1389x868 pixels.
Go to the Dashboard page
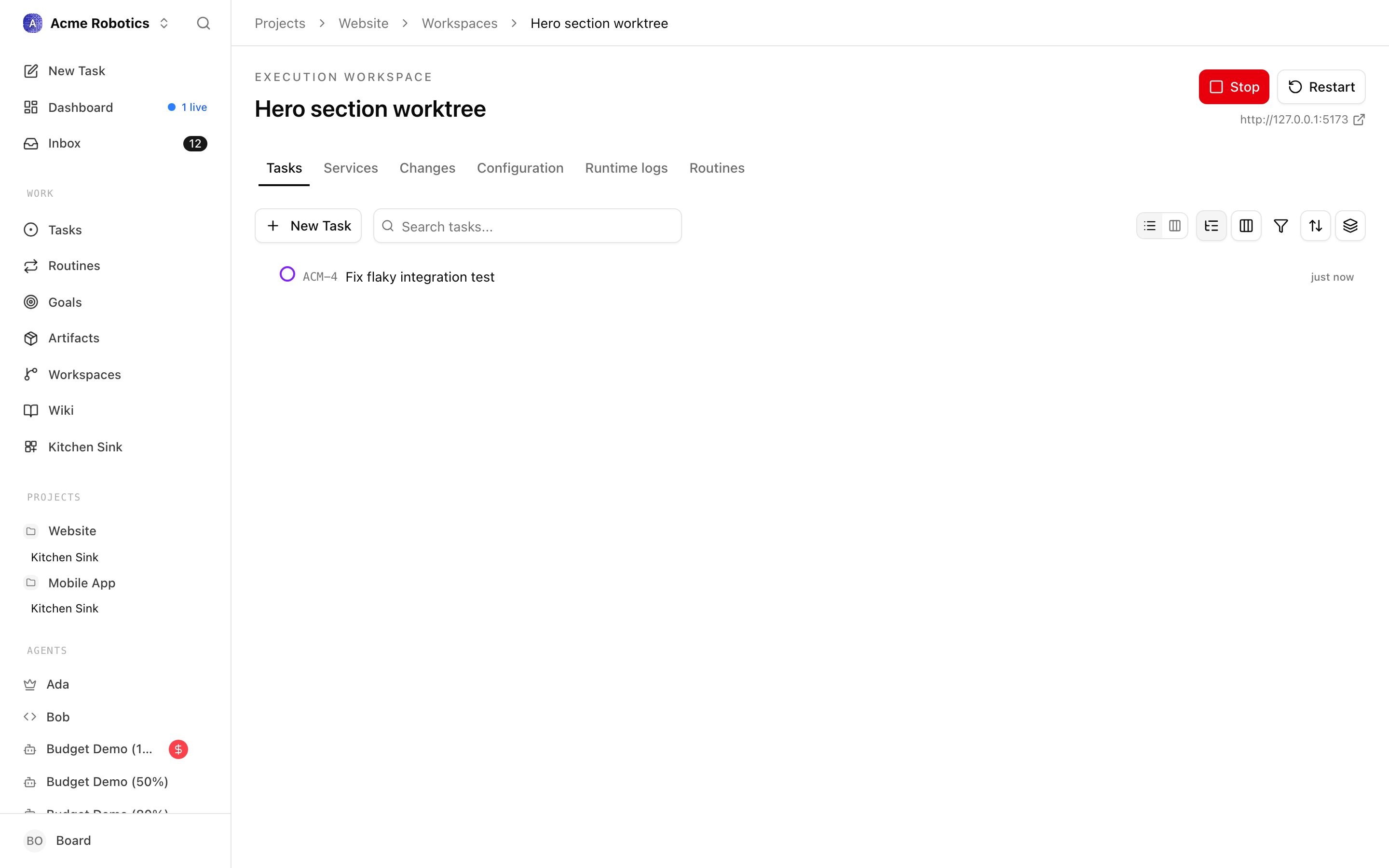click(115, 108)
